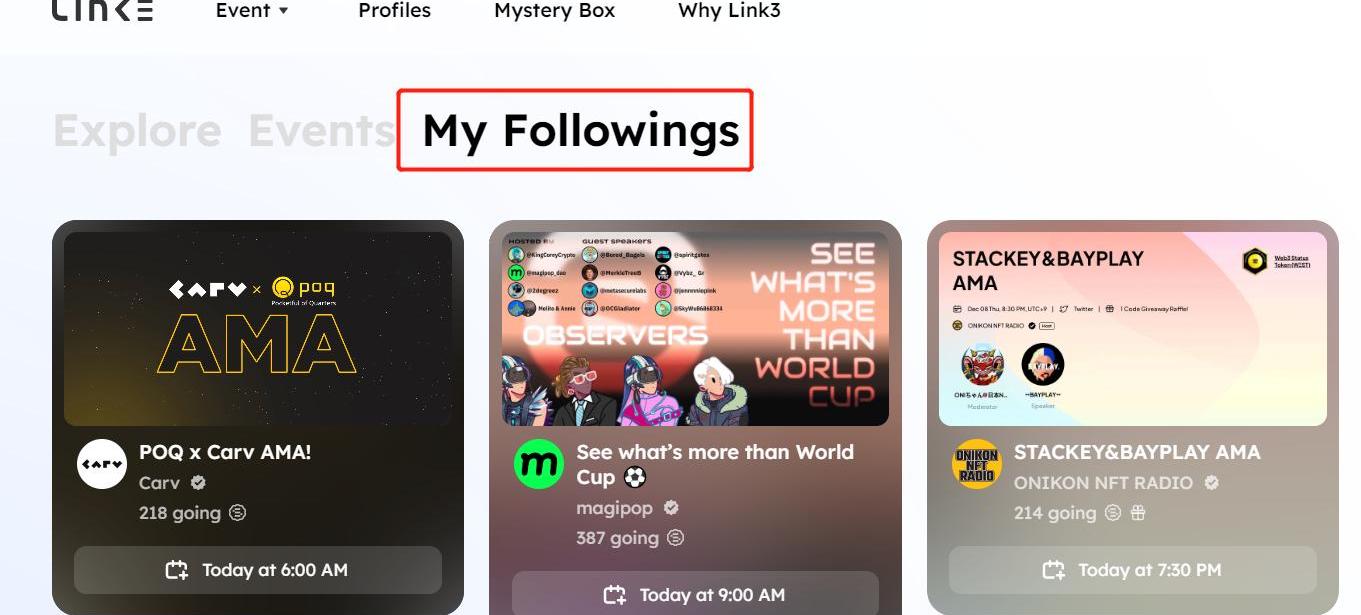Screen dimensions: 1361x615
Task: Open the POQ x Carv AMA banner image
Action: (x=258, y=329)
